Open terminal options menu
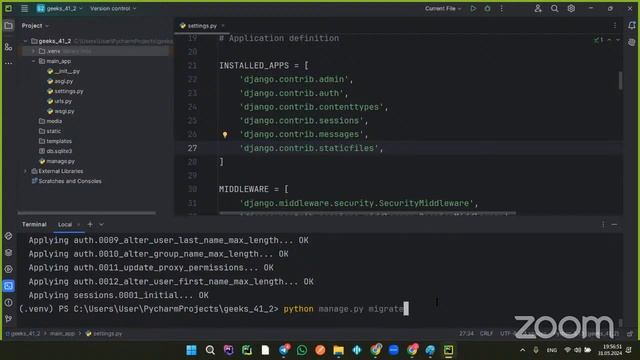Screen dimensions: 640x360 click(x=603, y=224)
